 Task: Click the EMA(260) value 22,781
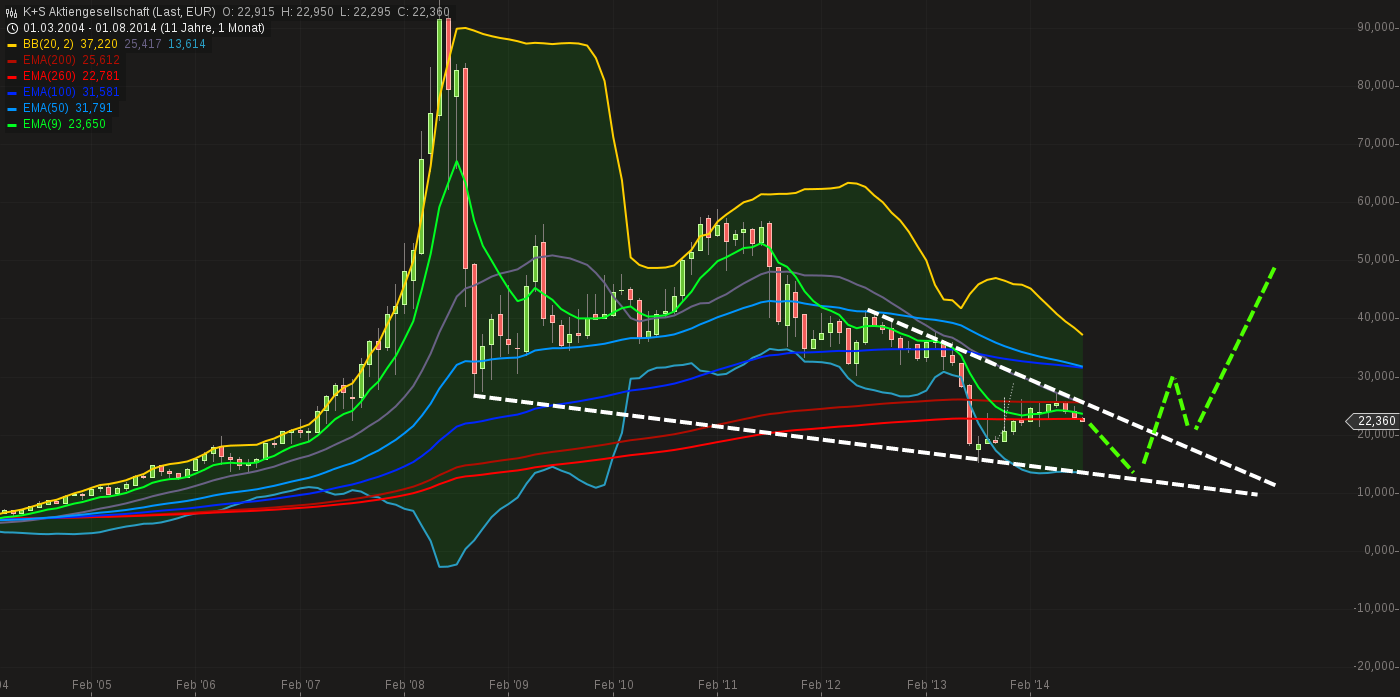point(101,76)
